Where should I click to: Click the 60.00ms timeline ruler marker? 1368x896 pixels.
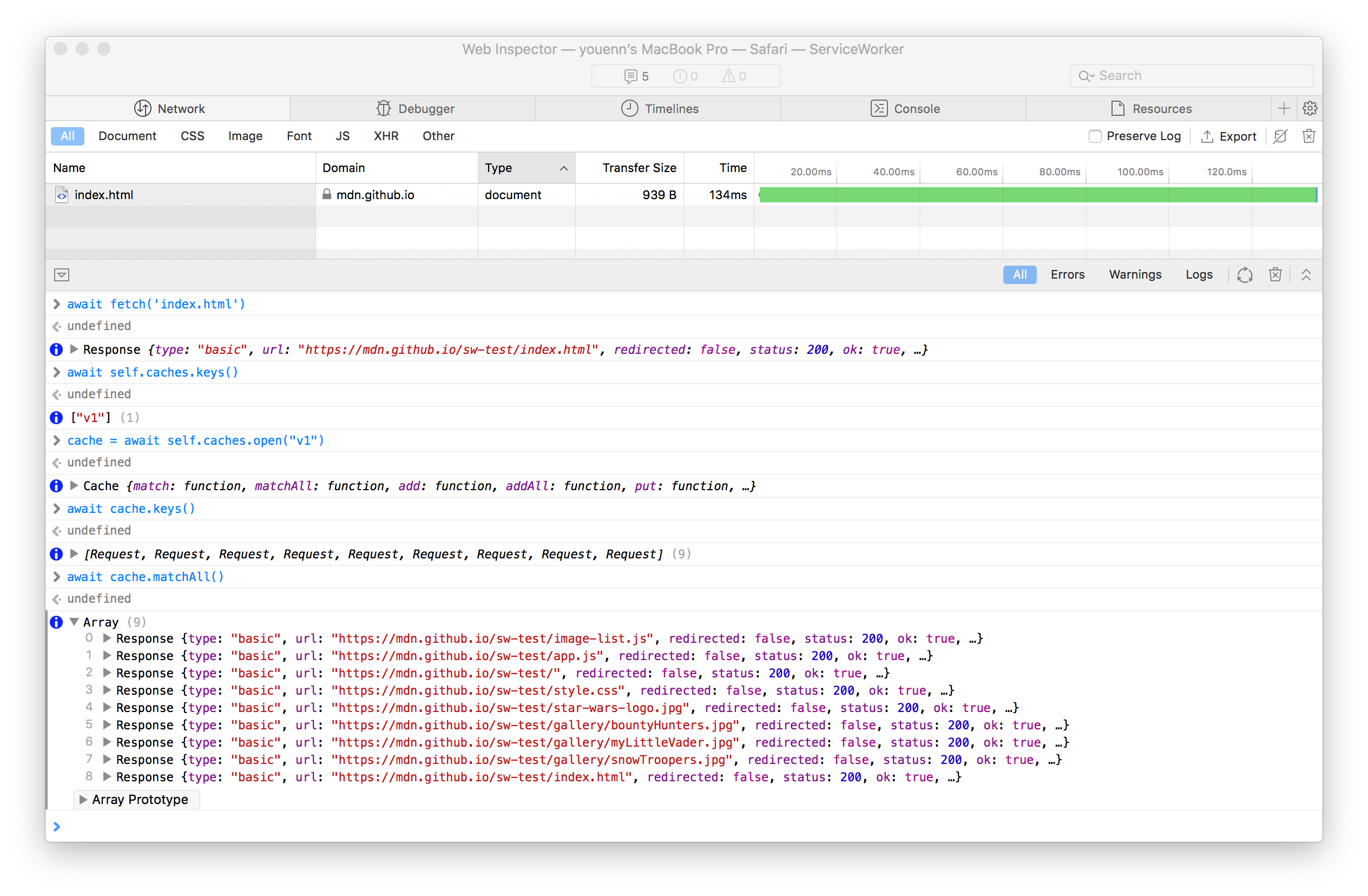click(977, 172)
